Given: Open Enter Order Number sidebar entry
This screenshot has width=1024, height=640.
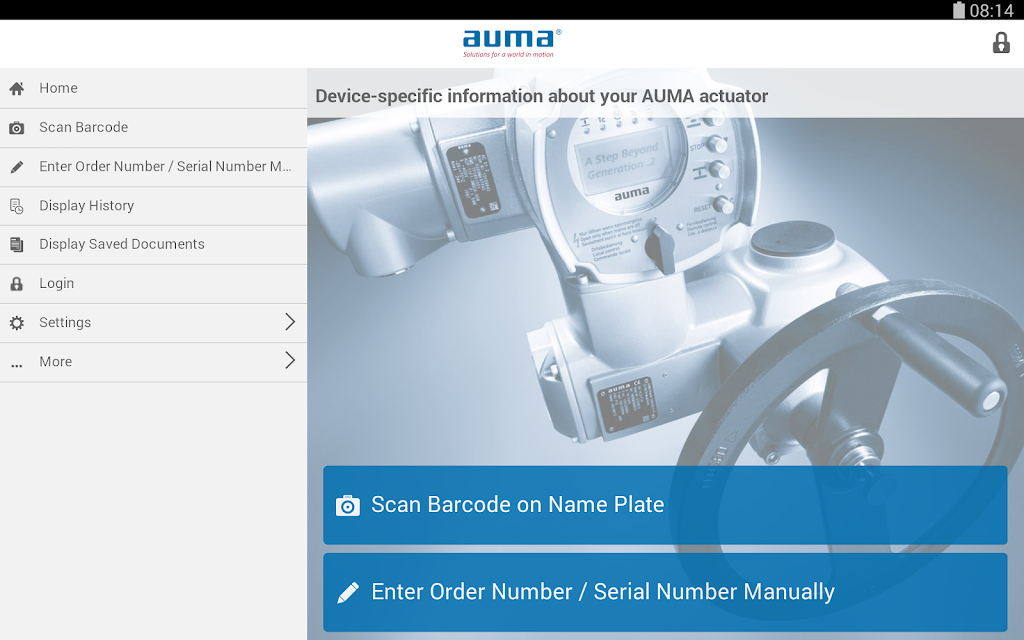Looking at the screenshot, I should [153, 167].
